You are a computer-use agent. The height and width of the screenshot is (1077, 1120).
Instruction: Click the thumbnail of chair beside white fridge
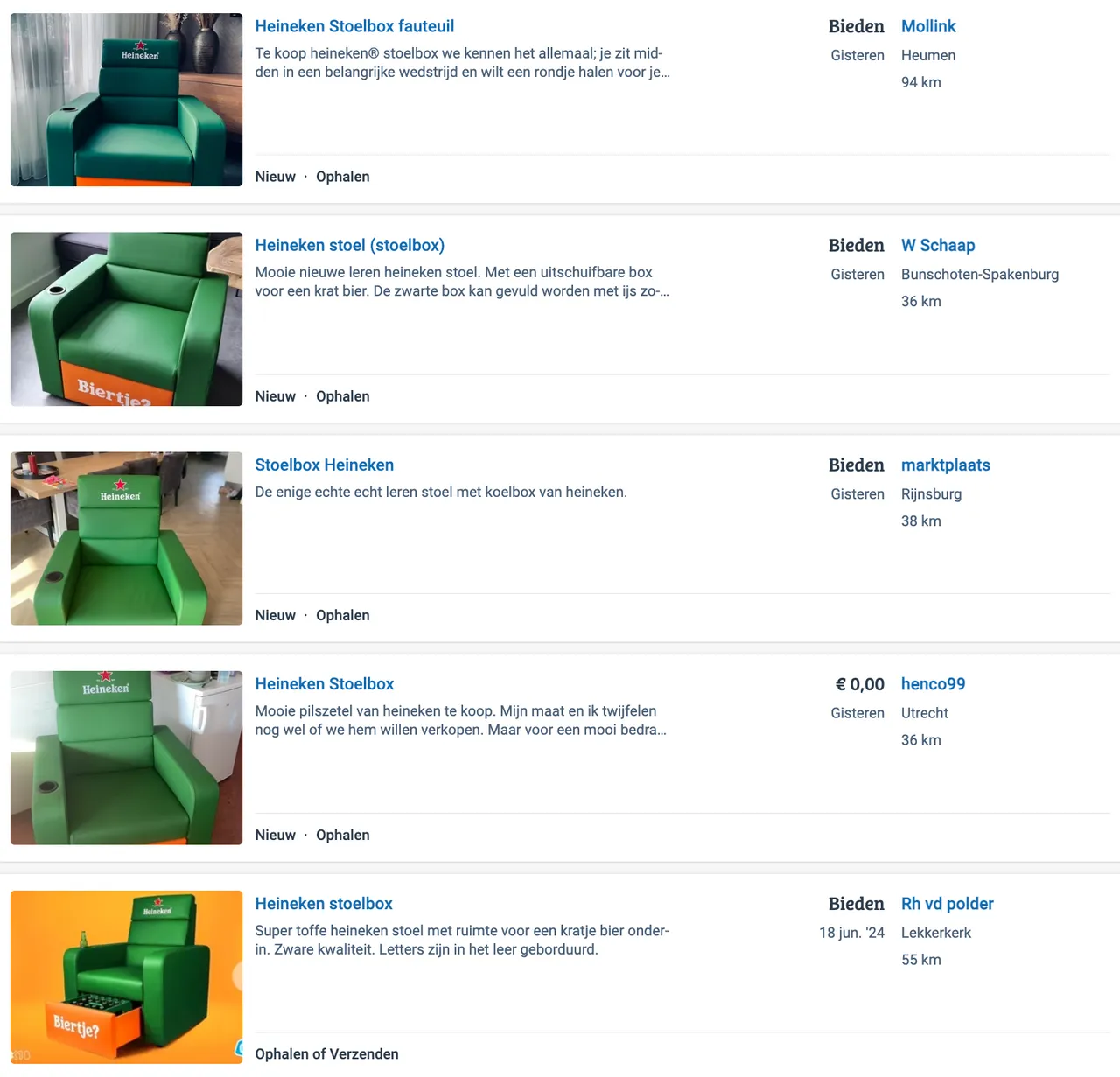[126, 758]
